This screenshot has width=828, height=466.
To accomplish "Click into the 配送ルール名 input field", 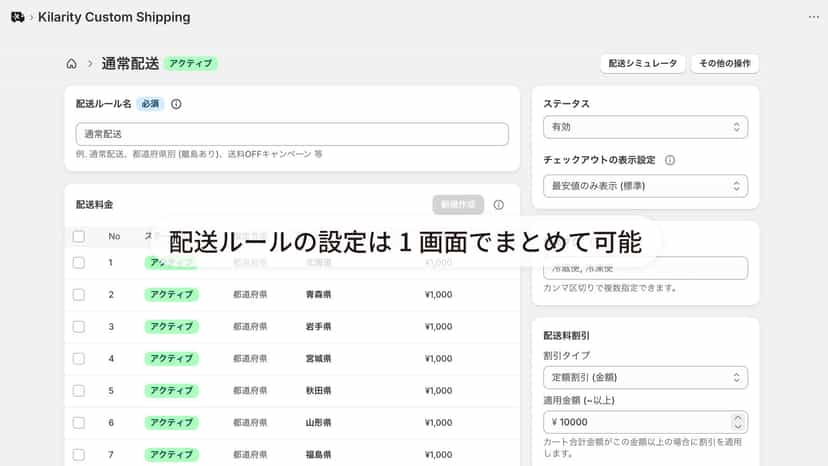I will (x=292, y=134).
